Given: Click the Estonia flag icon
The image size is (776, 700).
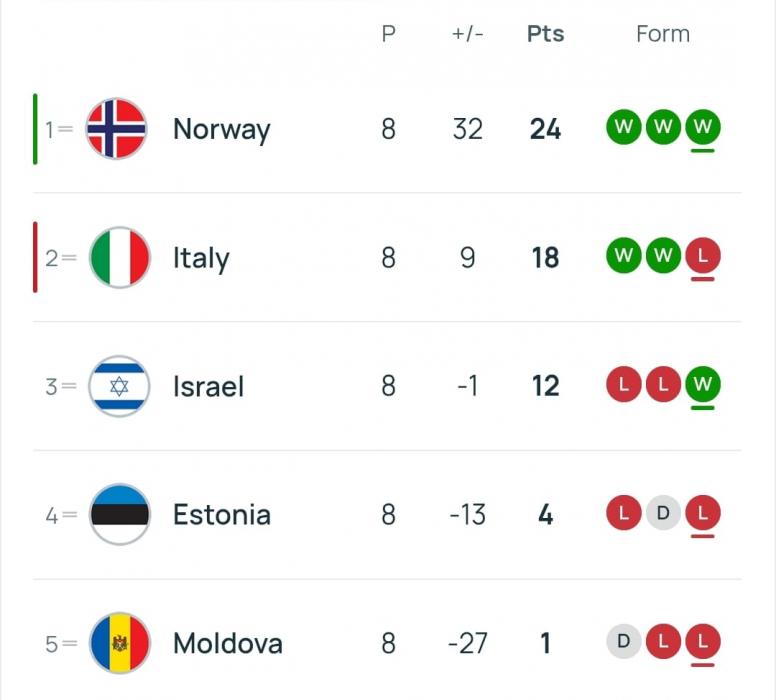Looking at the screenshot, I should click(x=120, y=515).
